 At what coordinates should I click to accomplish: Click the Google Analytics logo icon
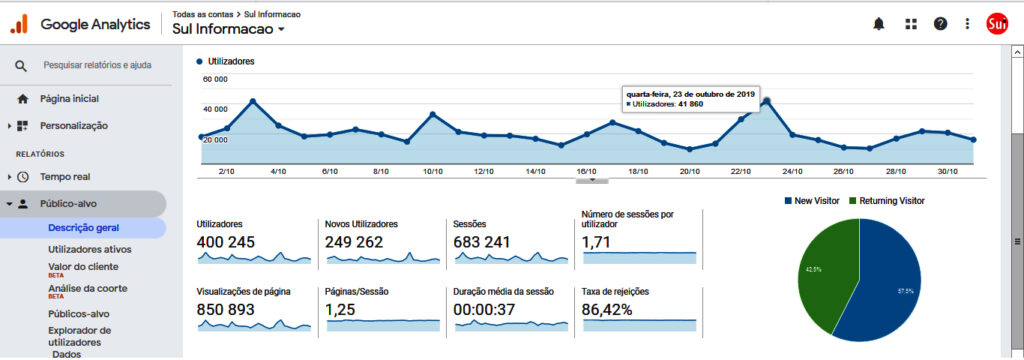pos(19,24)
